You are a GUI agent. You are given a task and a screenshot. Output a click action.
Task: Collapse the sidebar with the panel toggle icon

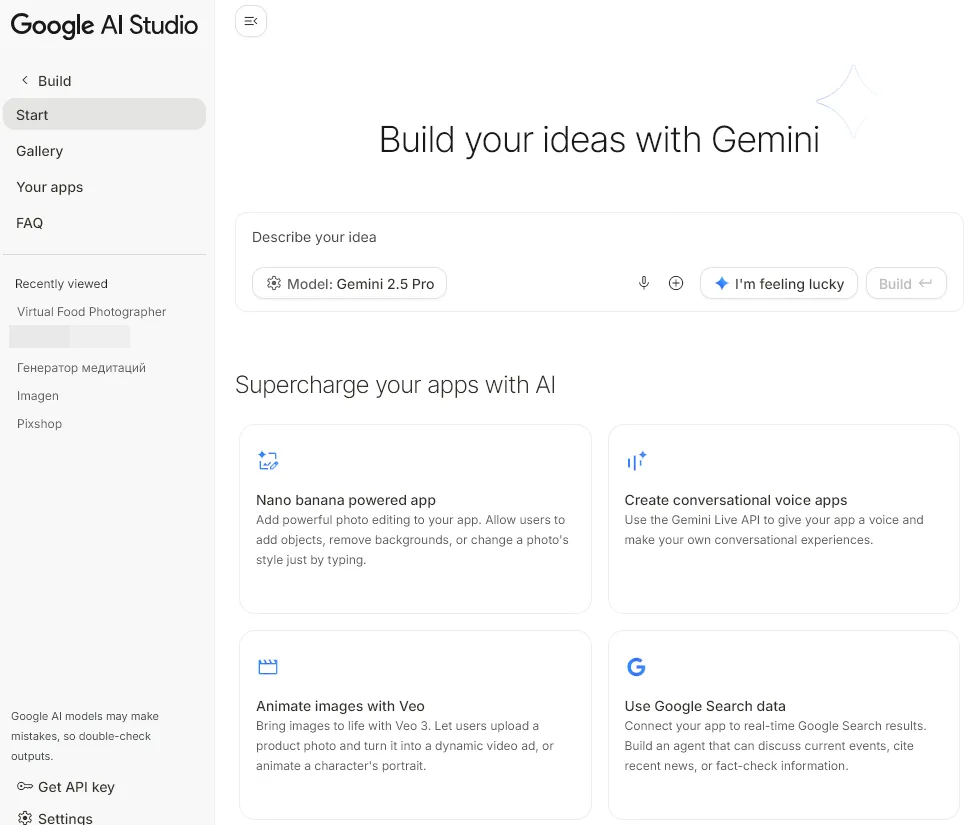(x=251, y=21)
